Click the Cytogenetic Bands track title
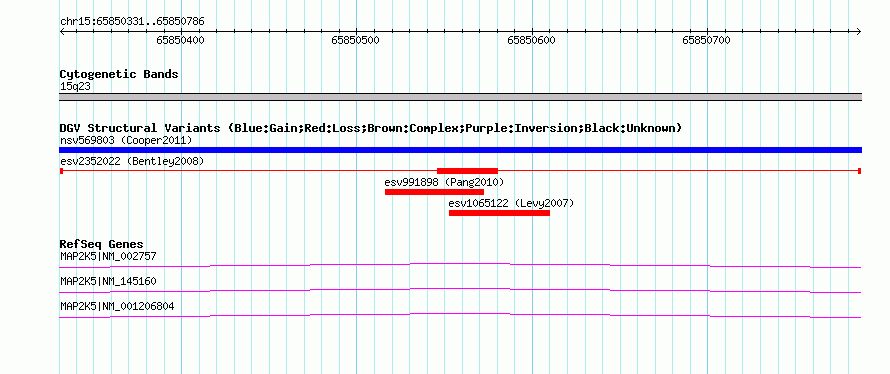The image size is (890, 374). [x=119, y=74]
